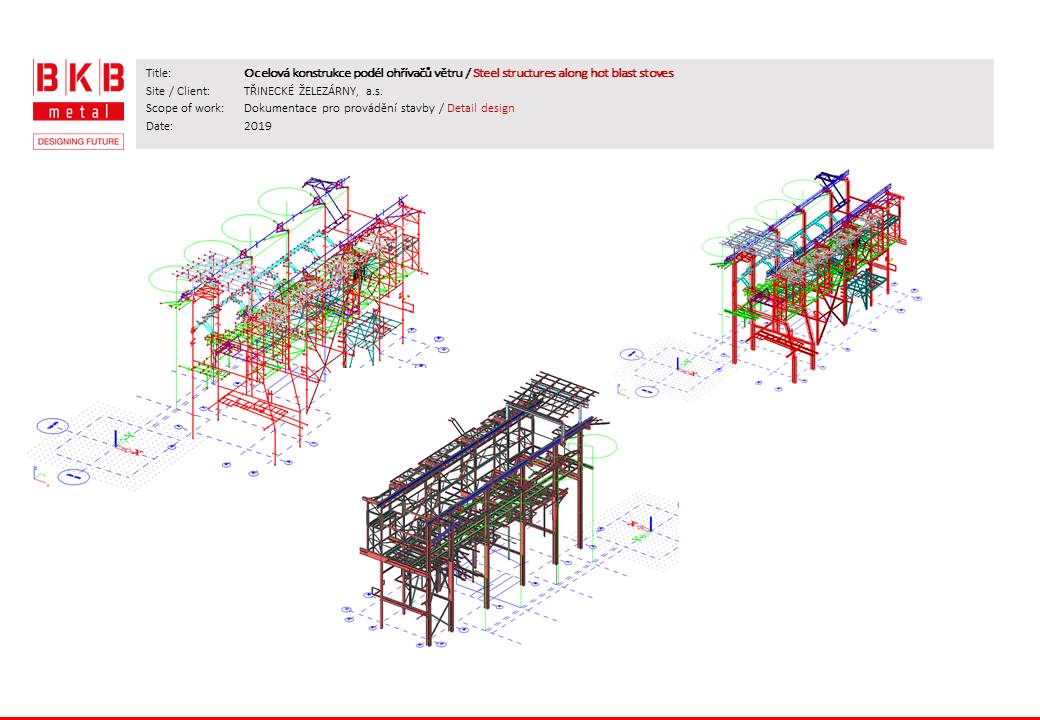Select the date value 2019

pos(257,126)
